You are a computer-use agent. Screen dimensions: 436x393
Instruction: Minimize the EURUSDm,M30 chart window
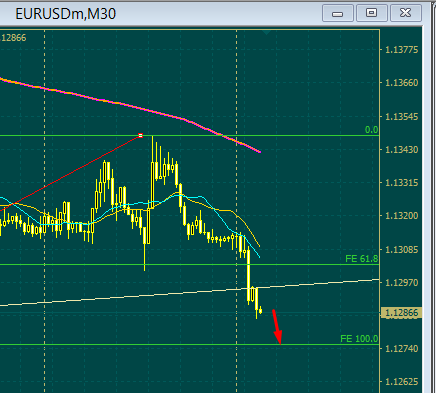[x=338, y=13]
